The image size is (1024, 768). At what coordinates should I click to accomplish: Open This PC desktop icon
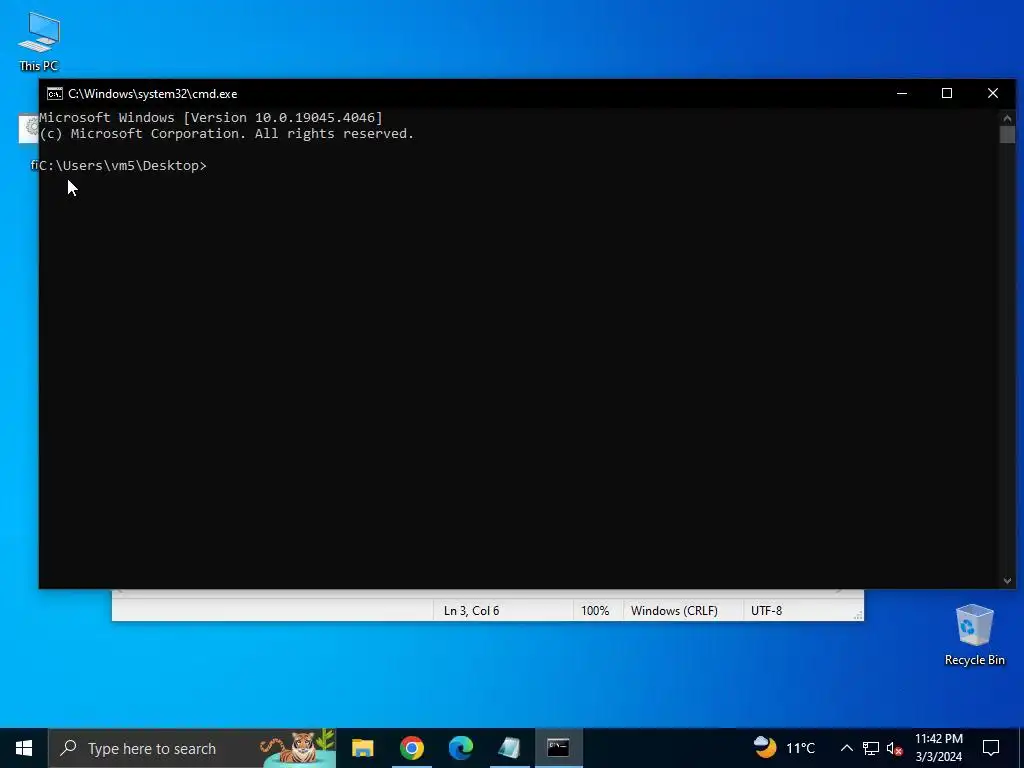[39, 41]
